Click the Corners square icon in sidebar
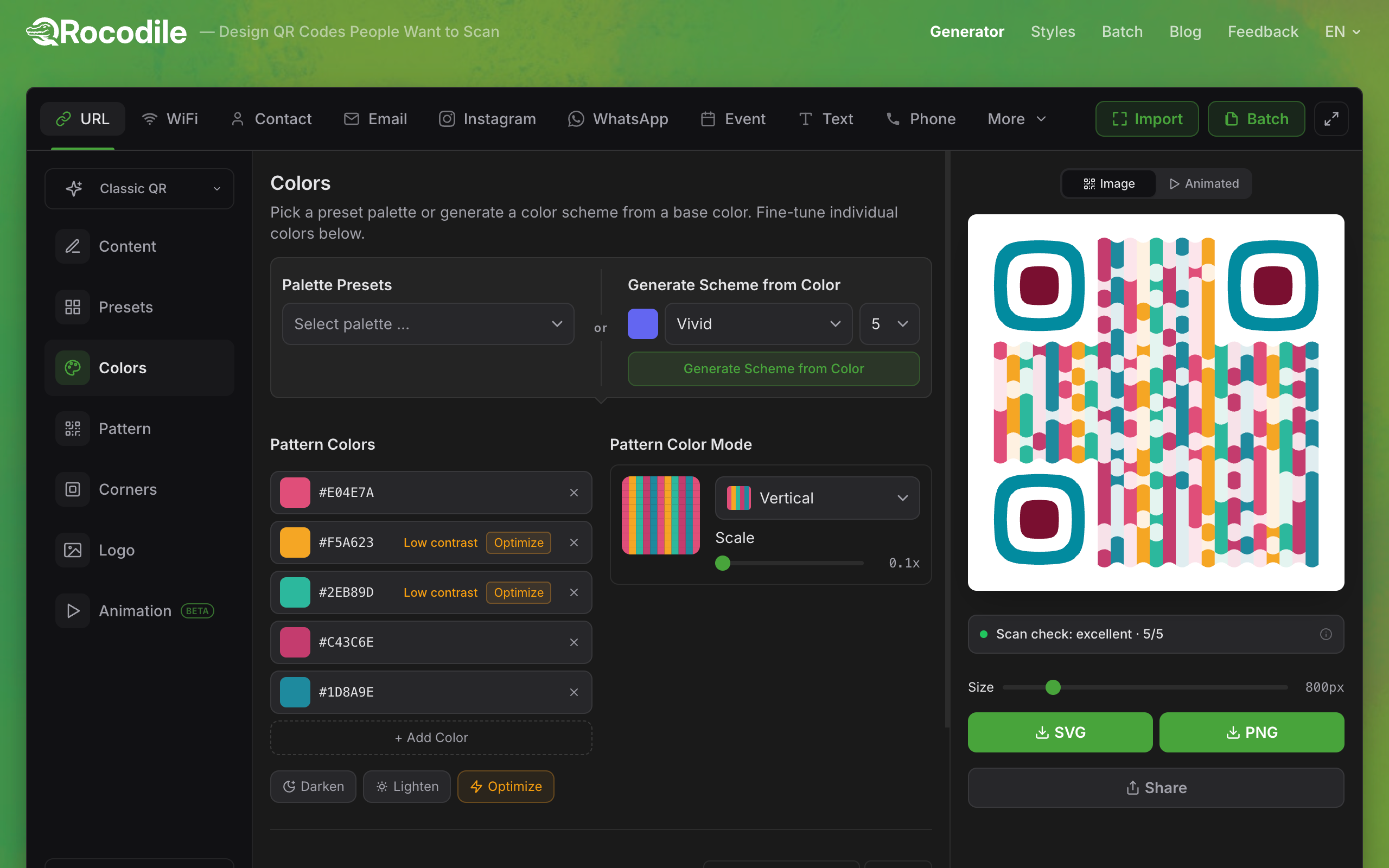The height and width of the screenshot is (868, 1389). click(x=72, y=490)
